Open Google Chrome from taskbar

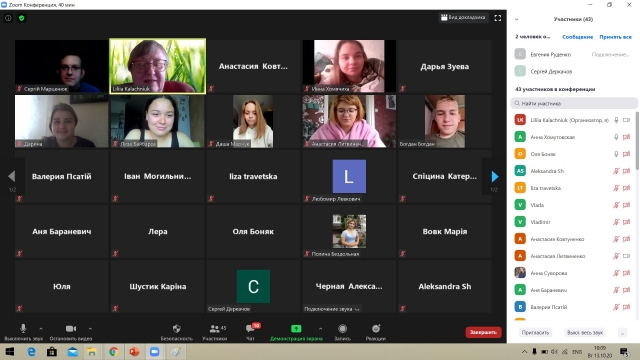point(113,352)
